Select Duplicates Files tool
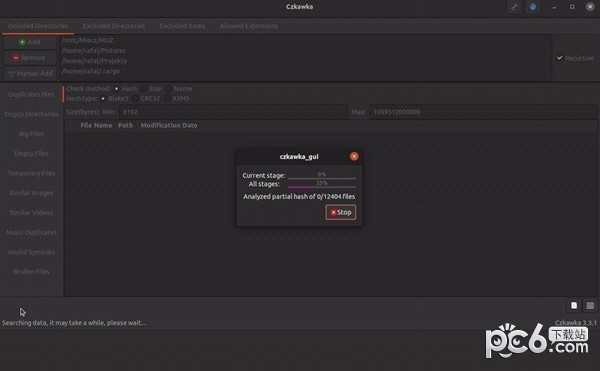Viewport: 600px width, 371px height. click(31, 94)
